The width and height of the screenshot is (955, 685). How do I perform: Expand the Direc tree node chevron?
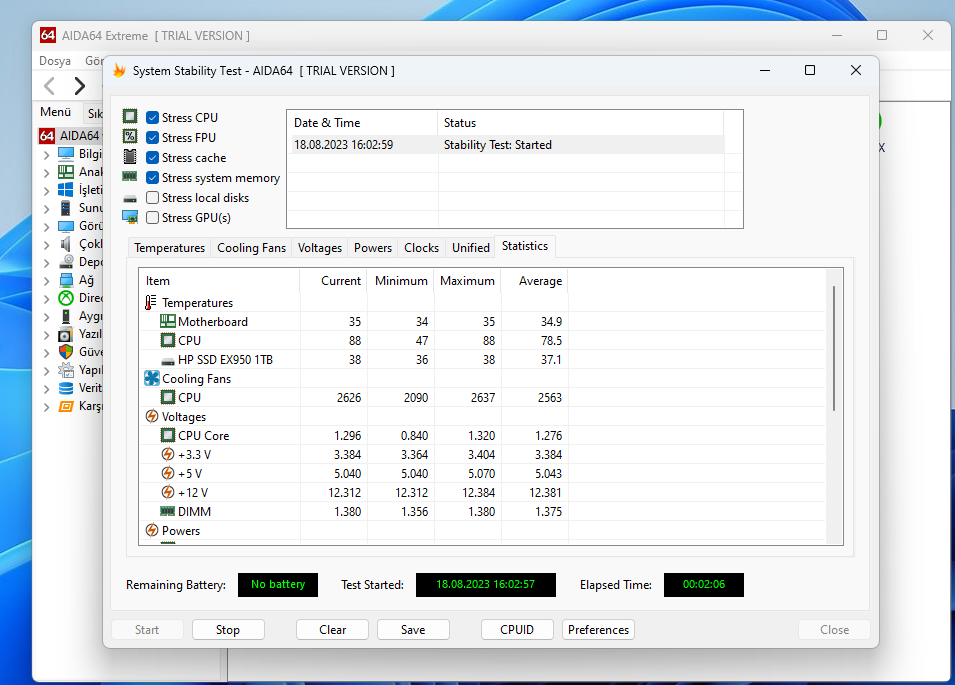tap(46, 299)
